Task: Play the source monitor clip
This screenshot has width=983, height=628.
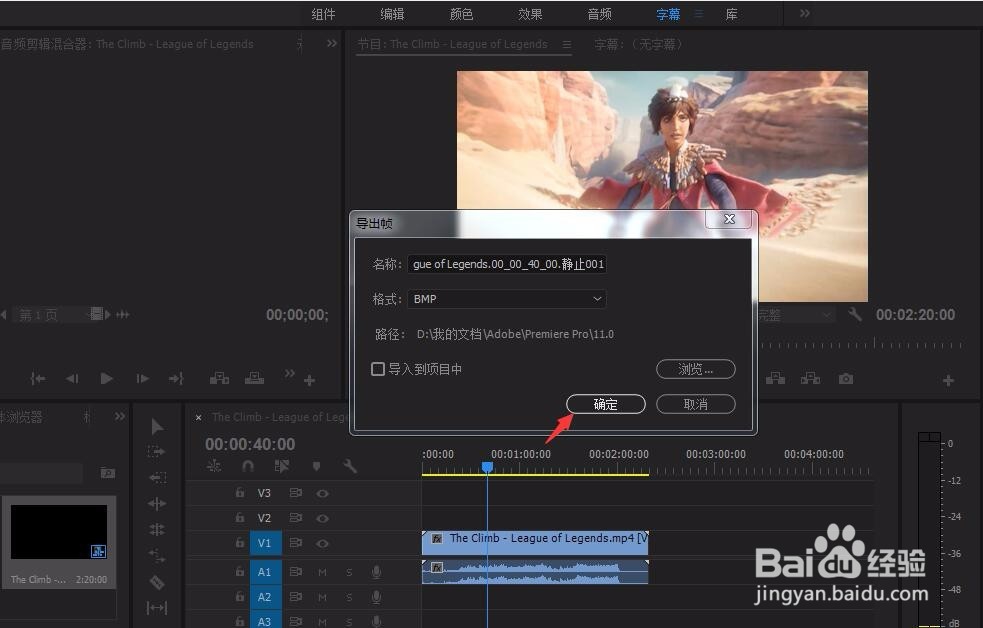Action: [x=107, y=379]
